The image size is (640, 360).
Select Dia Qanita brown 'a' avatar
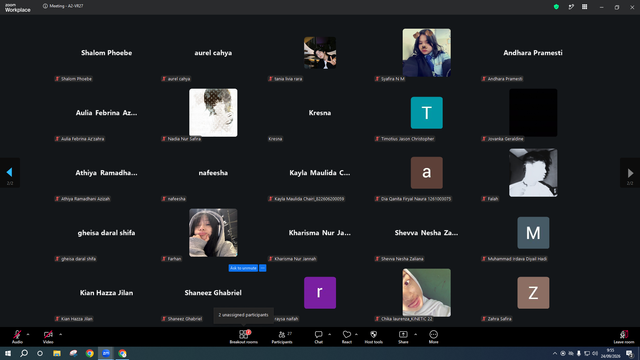427,173
